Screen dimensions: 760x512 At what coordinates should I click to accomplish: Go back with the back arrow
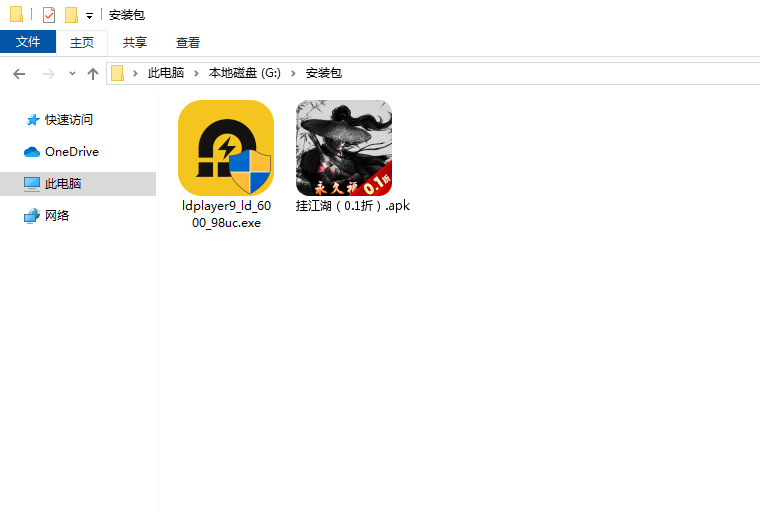coord(19,74)
